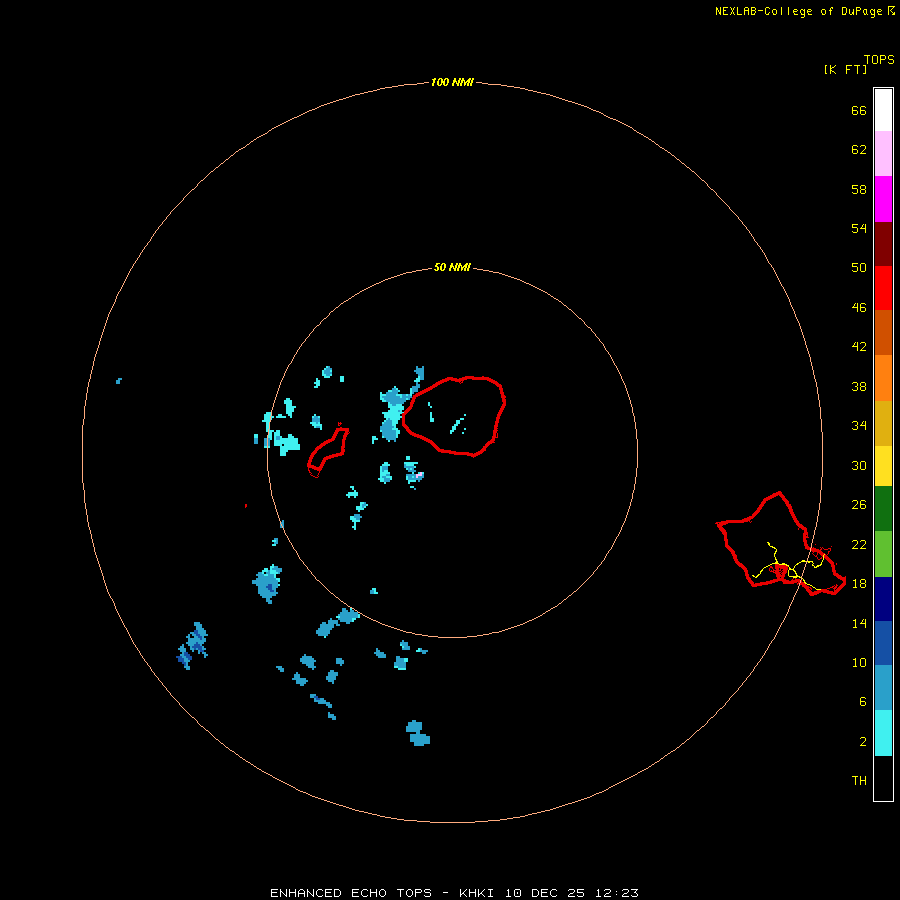This screenshot has width=900, height=900.
Task: Click the magenta legend swatch
Action: click(883, 199)
